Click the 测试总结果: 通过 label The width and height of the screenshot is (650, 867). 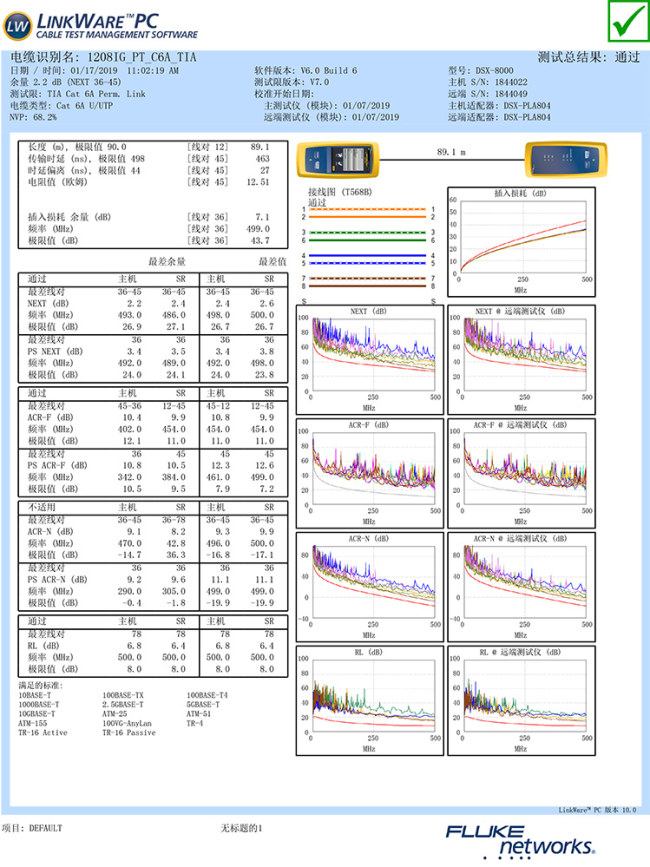pos(588,58)
